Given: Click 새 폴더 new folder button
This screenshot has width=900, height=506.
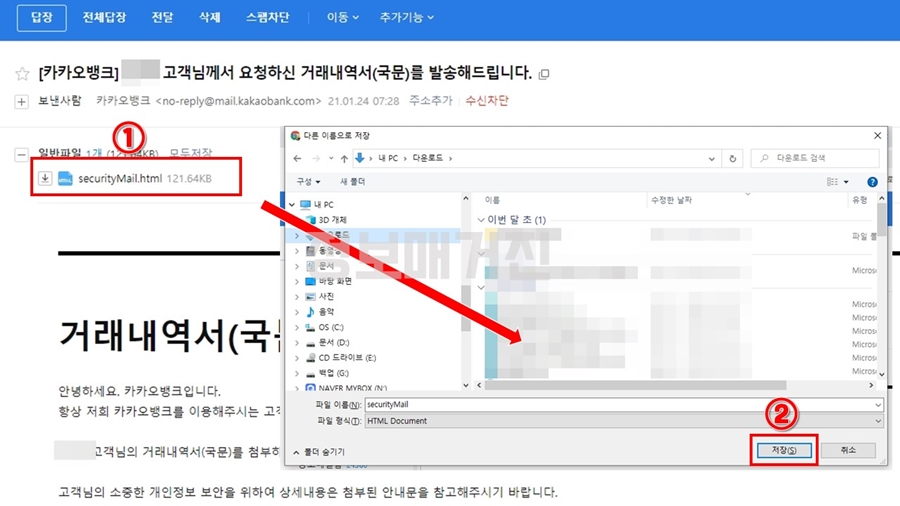Looking at the screenshot, I should [352, 182].
